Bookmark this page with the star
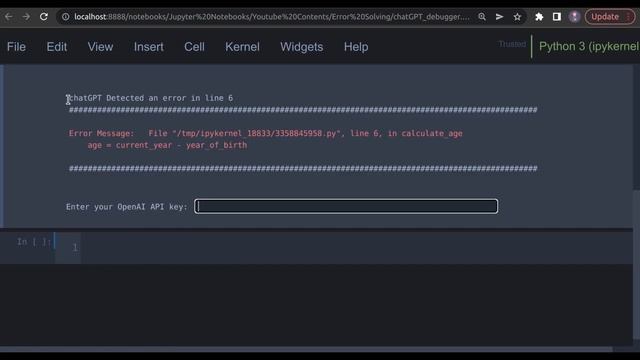 pos(517,17)
